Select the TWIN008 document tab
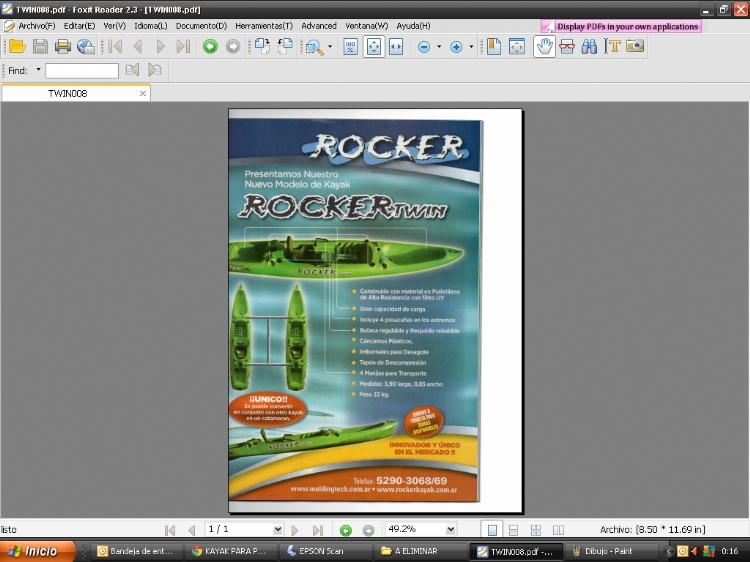 [x=67, y=93]
